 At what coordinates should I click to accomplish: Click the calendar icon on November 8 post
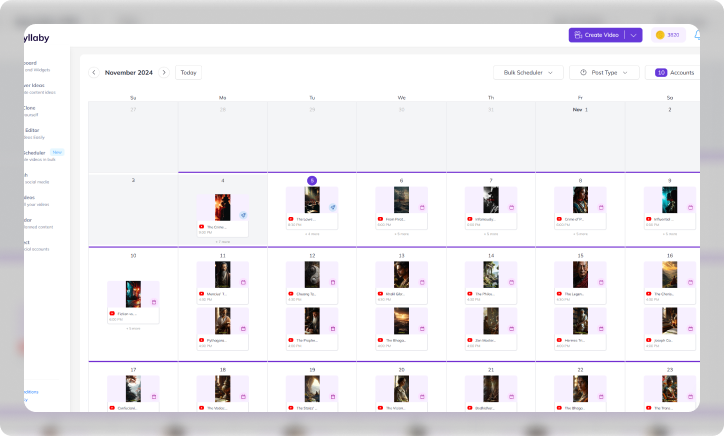[601, 207]
